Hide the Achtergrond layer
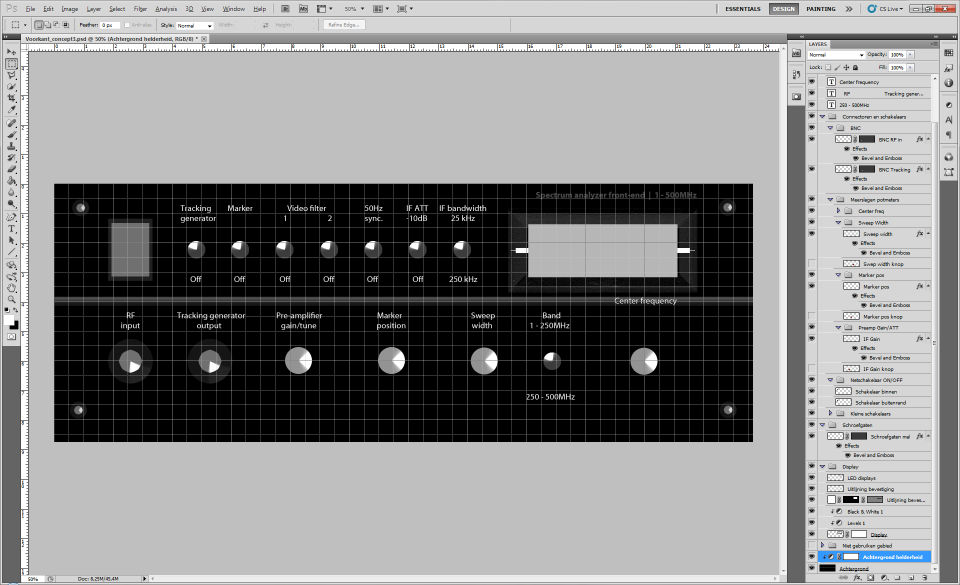The height and width of the screenshot is (585, 960). tap(811, 568)
